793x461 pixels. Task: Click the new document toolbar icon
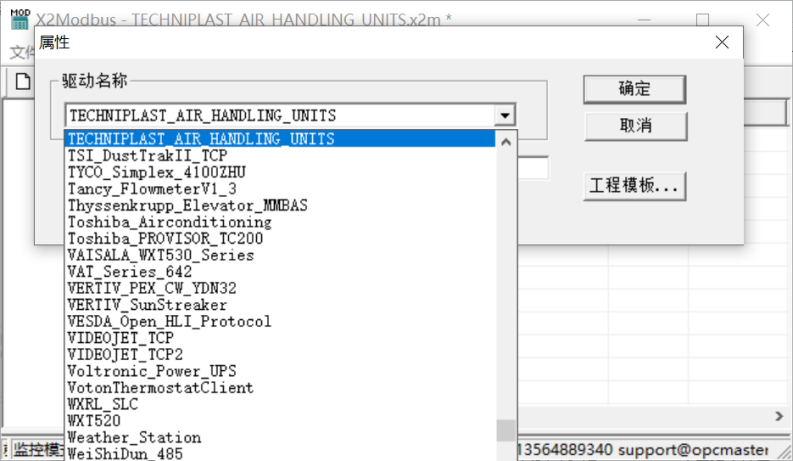tap(23, 81)
